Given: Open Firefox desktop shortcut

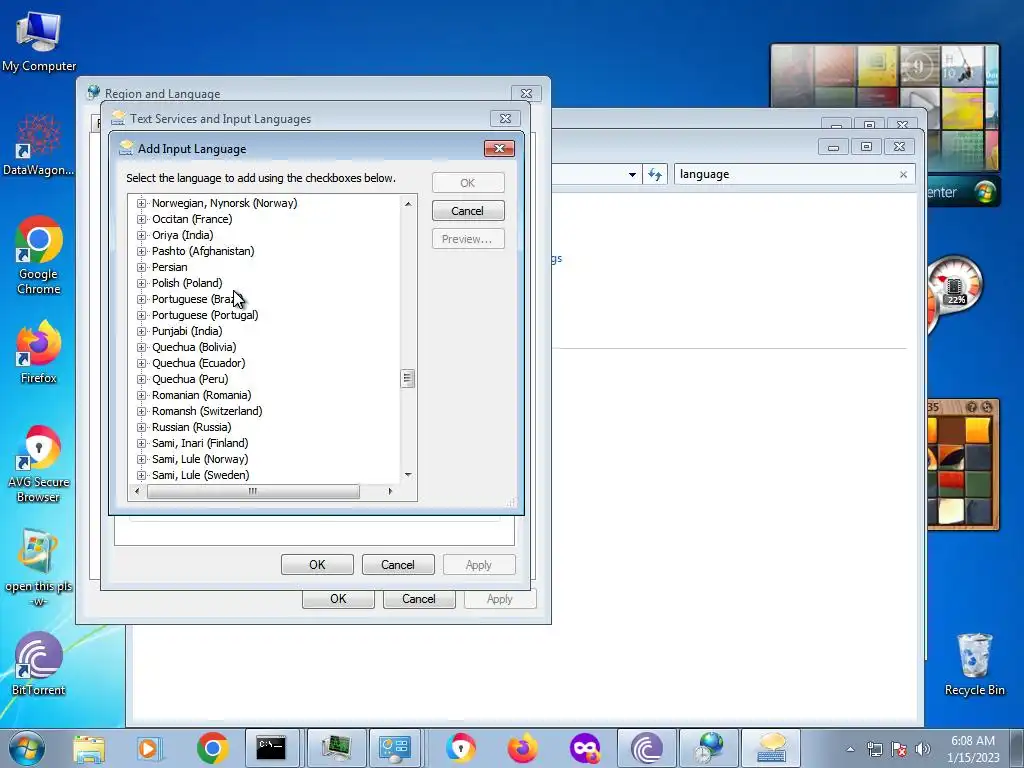Looking at the screenshot, I should [x=39, y=352].
